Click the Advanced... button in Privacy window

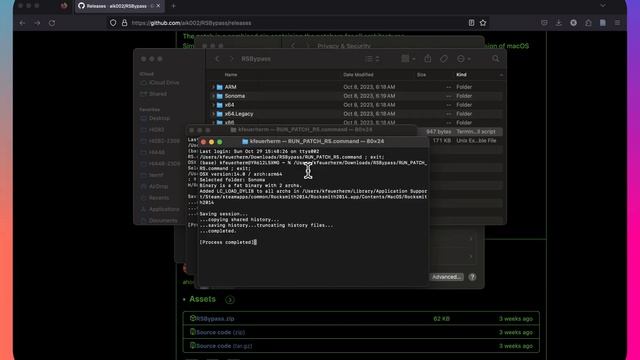[447, 277]
